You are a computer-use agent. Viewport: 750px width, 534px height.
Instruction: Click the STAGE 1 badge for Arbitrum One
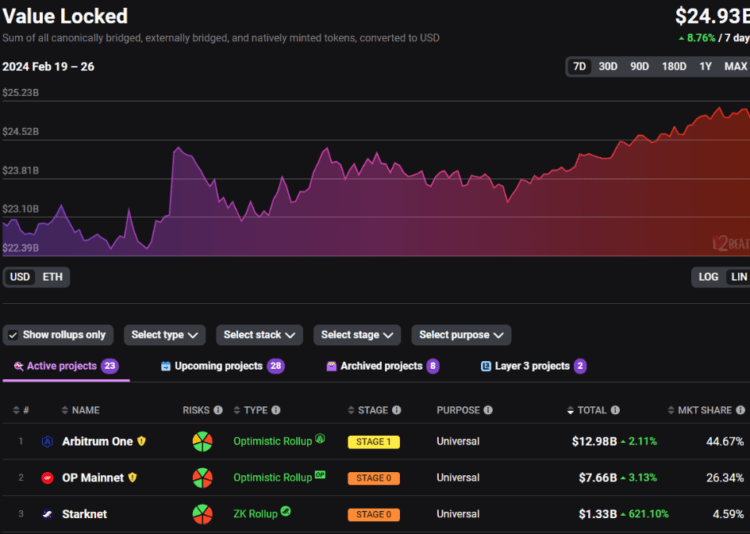pyautogui.click(x=373, y=441)
